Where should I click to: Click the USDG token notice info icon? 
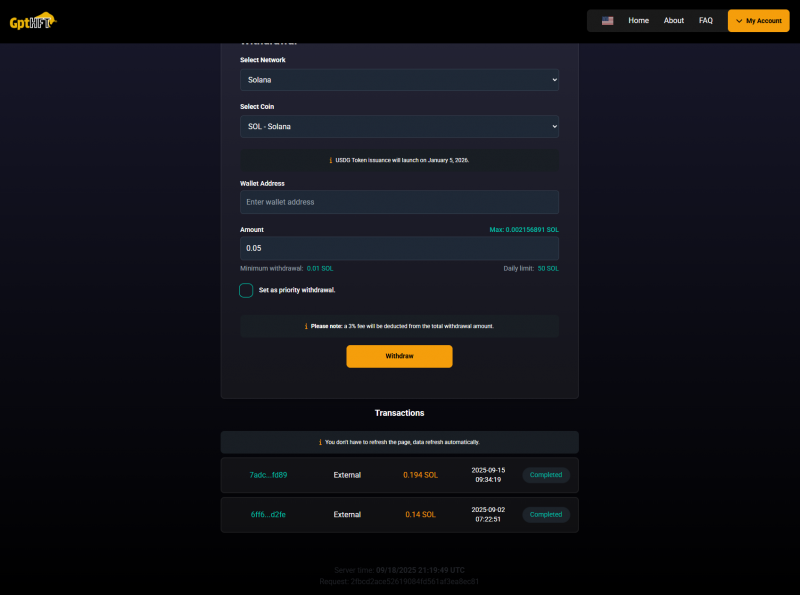331,160
